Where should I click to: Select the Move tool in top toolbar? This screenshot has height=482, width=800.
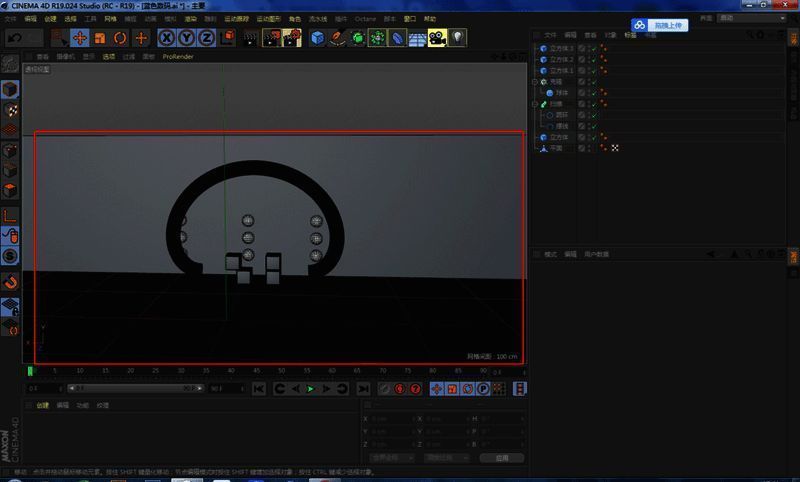point(80,38)
